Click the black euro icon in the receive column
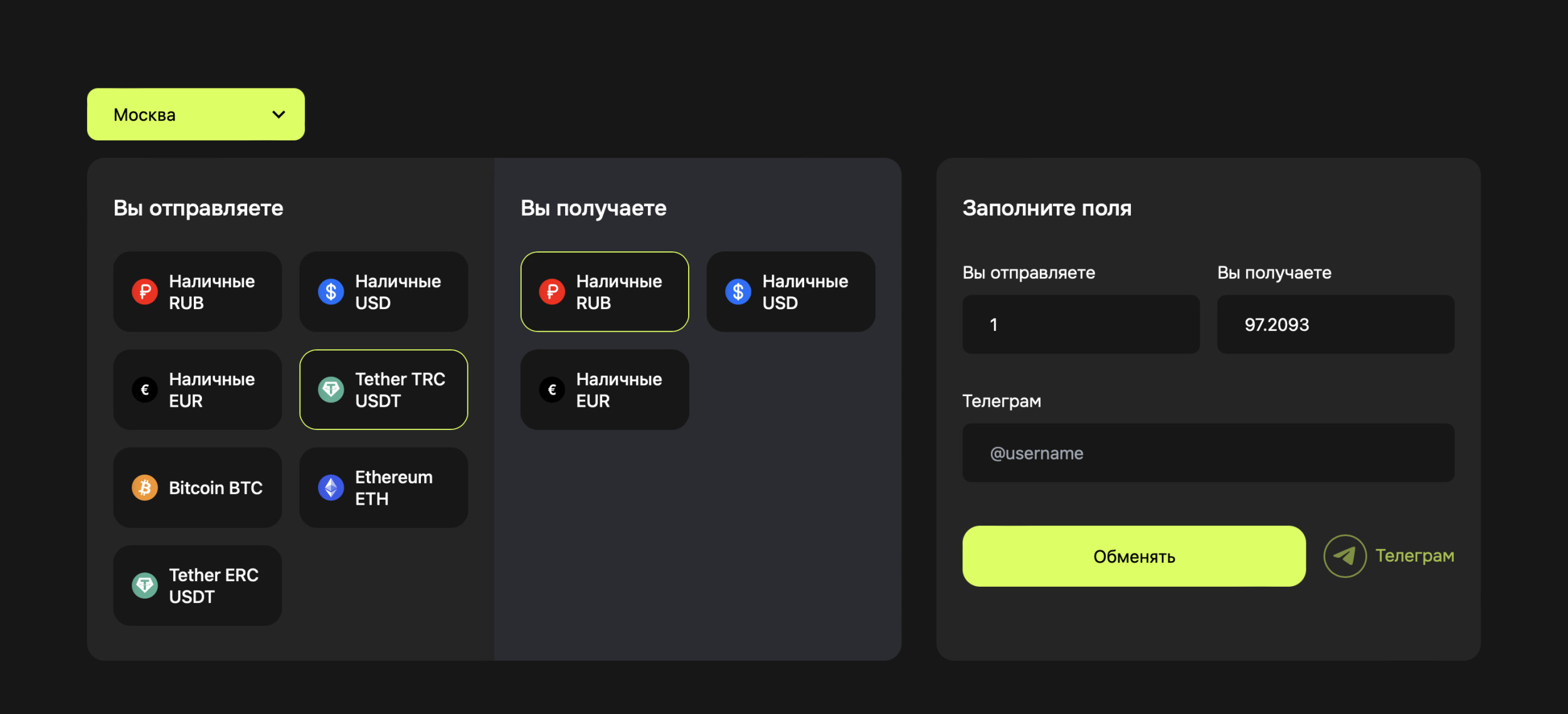 pyautogui.click(x=551, y=390)
